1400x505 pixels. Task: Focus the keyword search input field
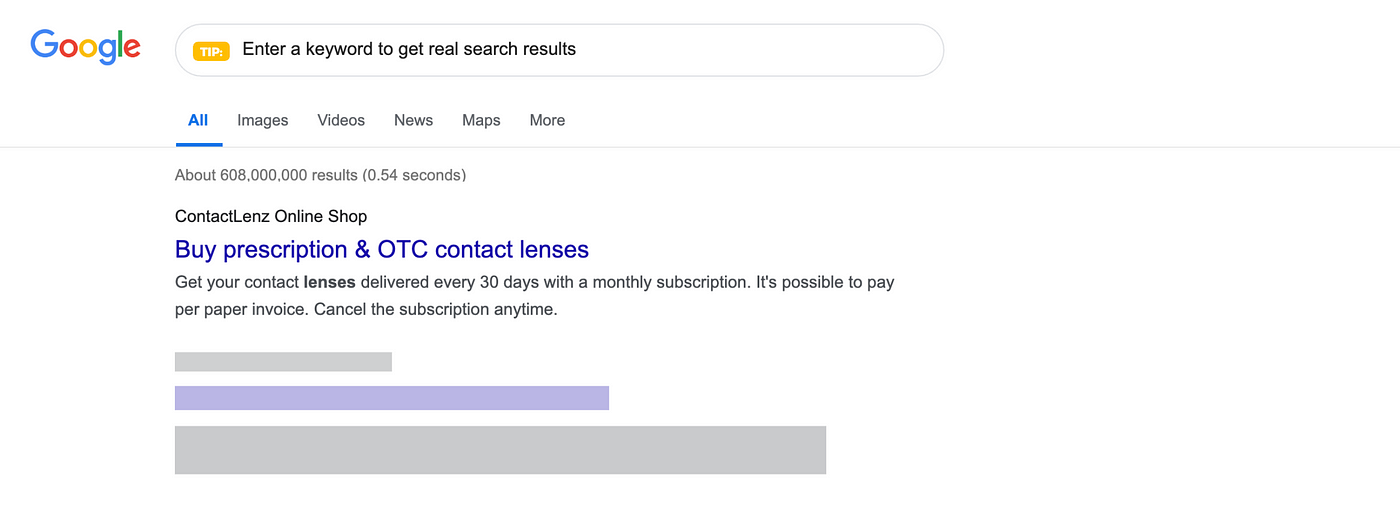click(559, 50)
